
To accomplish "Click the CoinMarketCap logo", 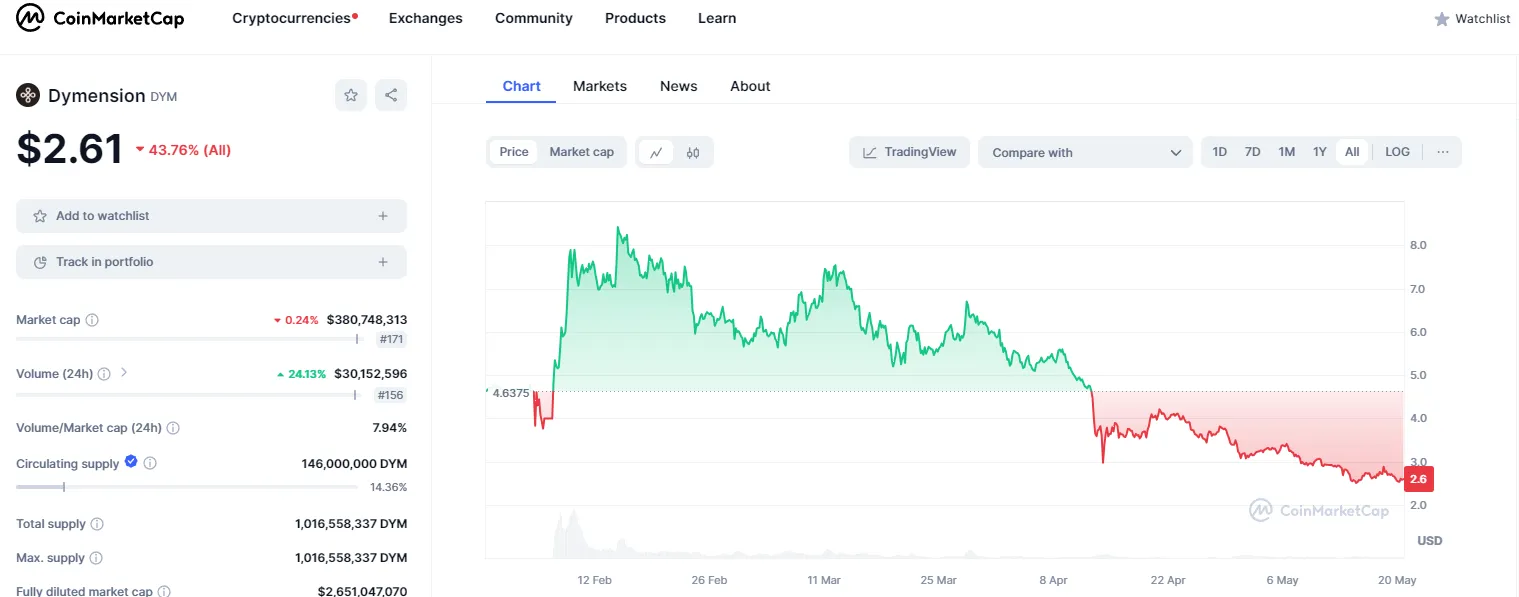I will [x=100, y=18].
